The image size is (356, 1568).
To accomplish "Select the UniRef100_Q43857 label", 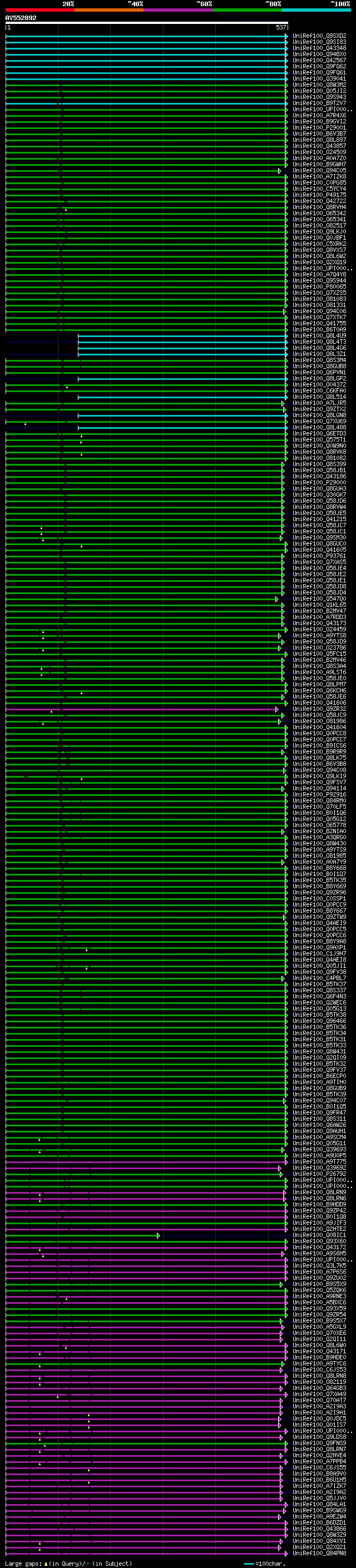I will (x=319, y=146).
